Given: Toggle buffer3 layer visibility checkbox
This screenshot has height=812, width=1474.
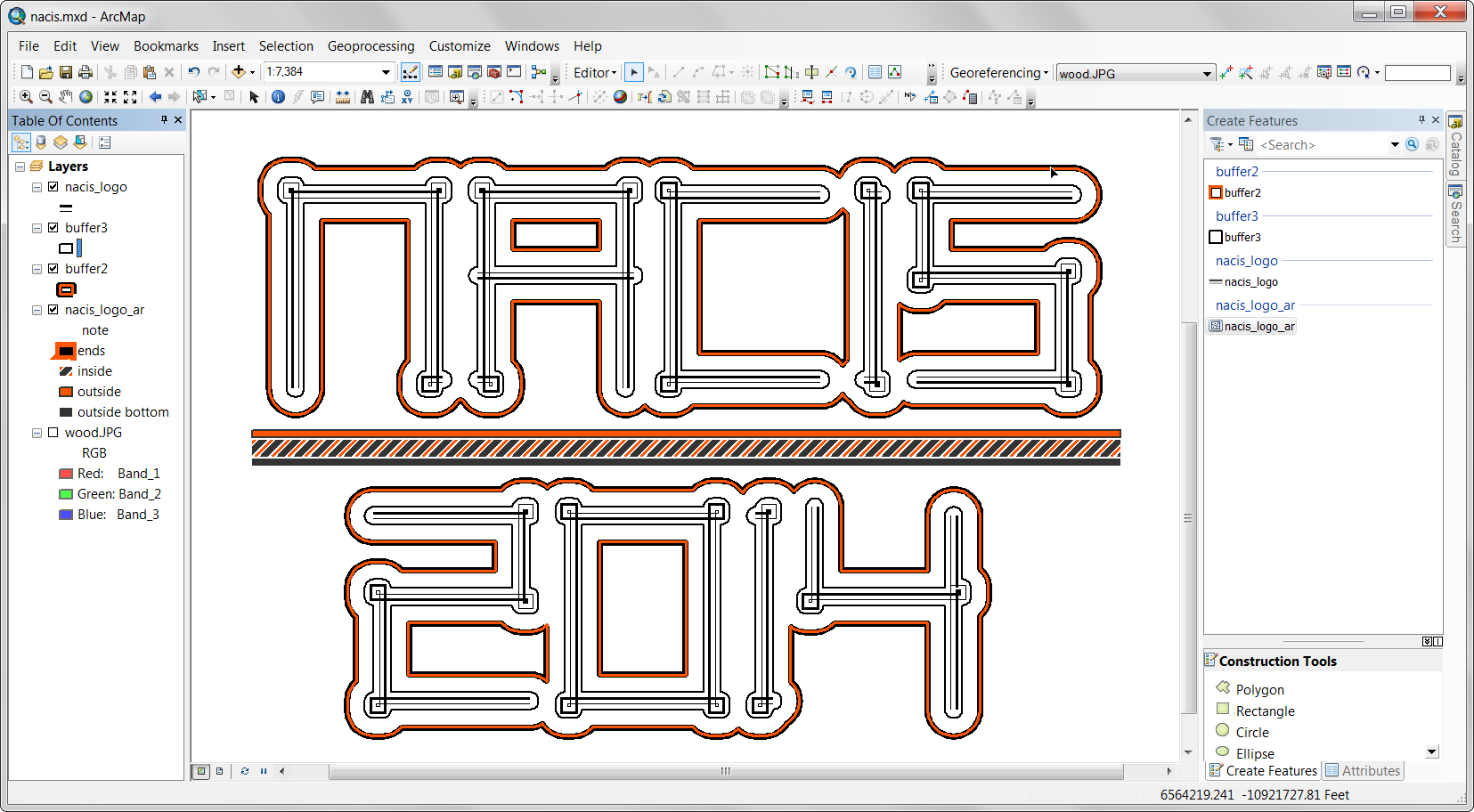Looking at the screenshot, I should (53, 228).
